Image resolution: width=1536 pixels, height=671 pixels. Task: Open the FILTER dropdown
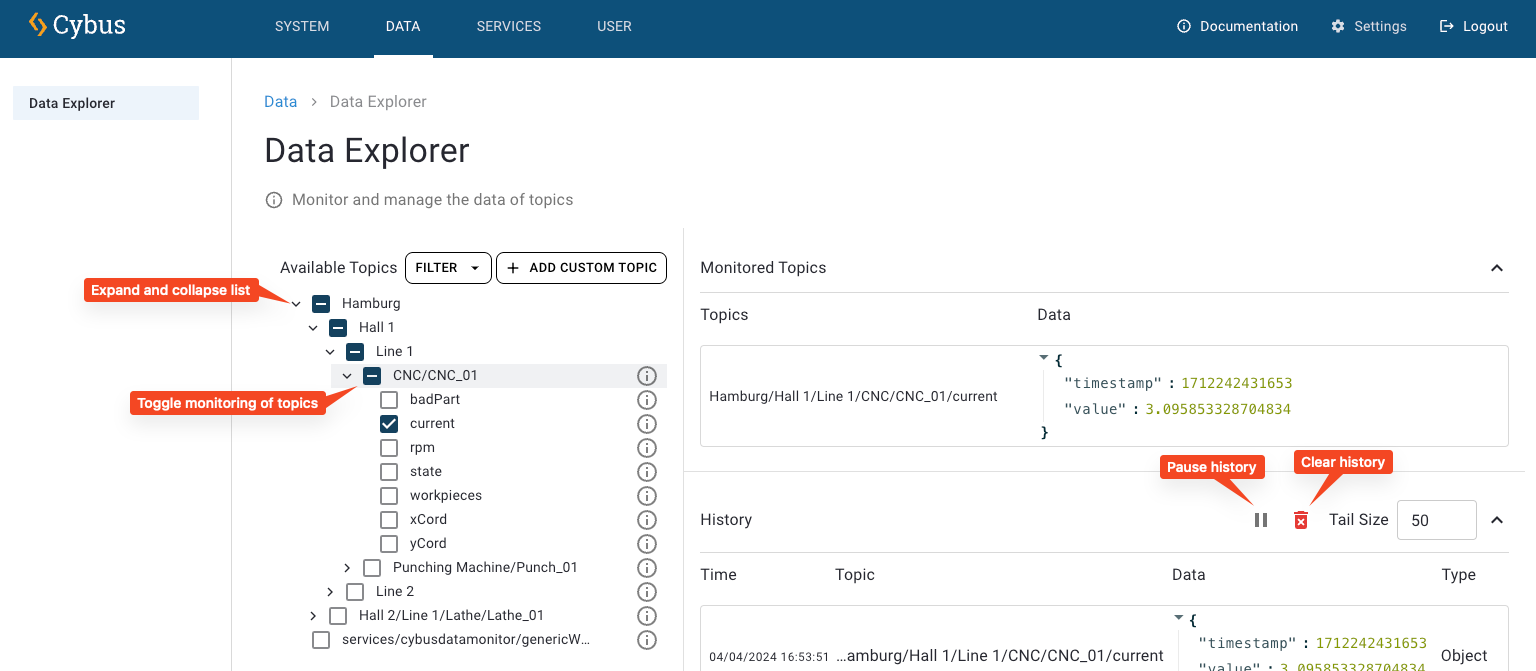448,268
